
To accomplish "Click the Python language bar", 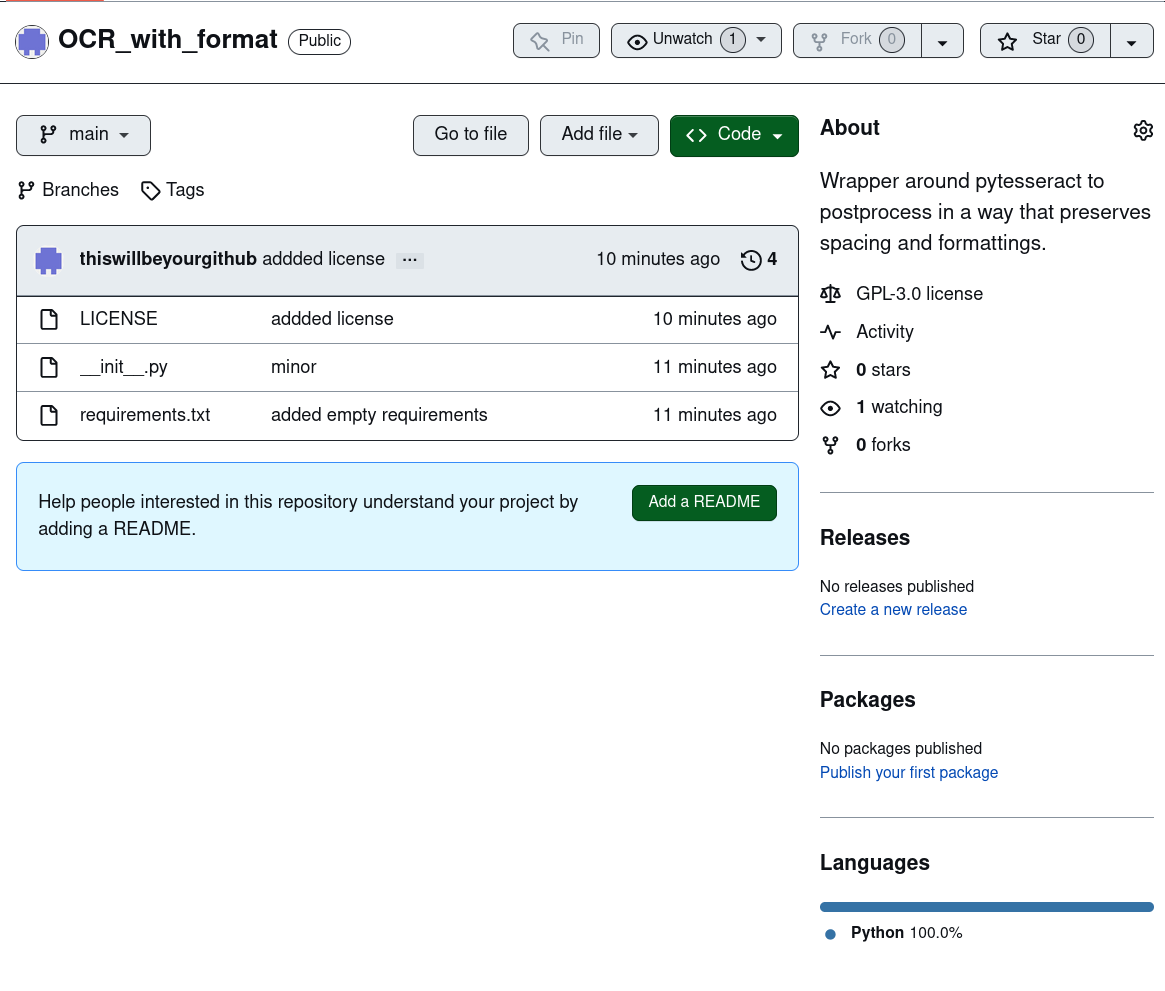I will [x=986, y=907].
